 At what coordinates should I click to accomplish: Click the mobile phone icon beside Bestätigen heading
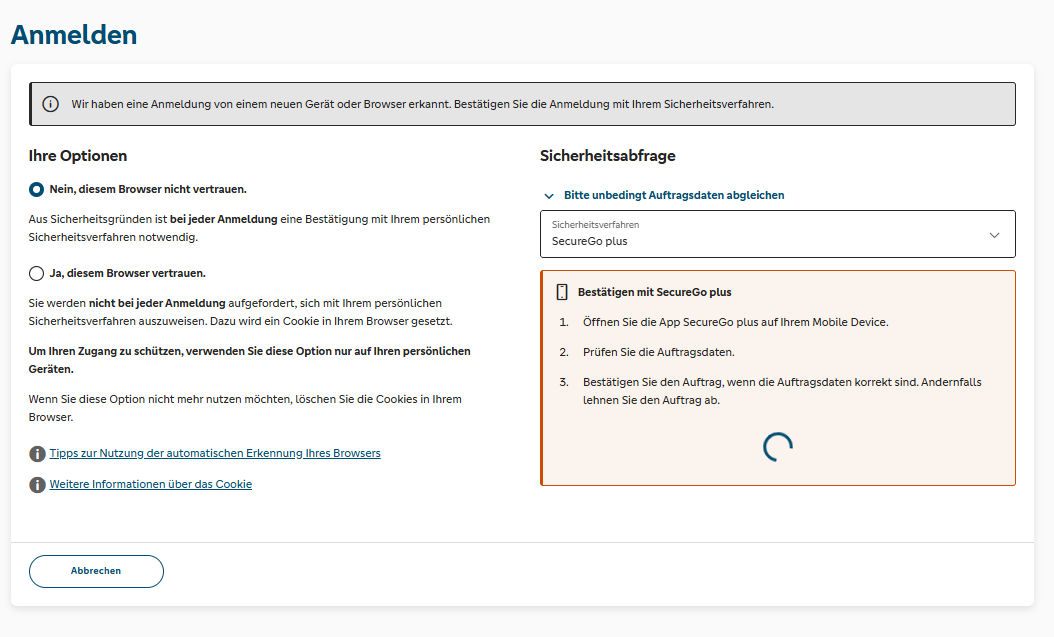point(562,292)
